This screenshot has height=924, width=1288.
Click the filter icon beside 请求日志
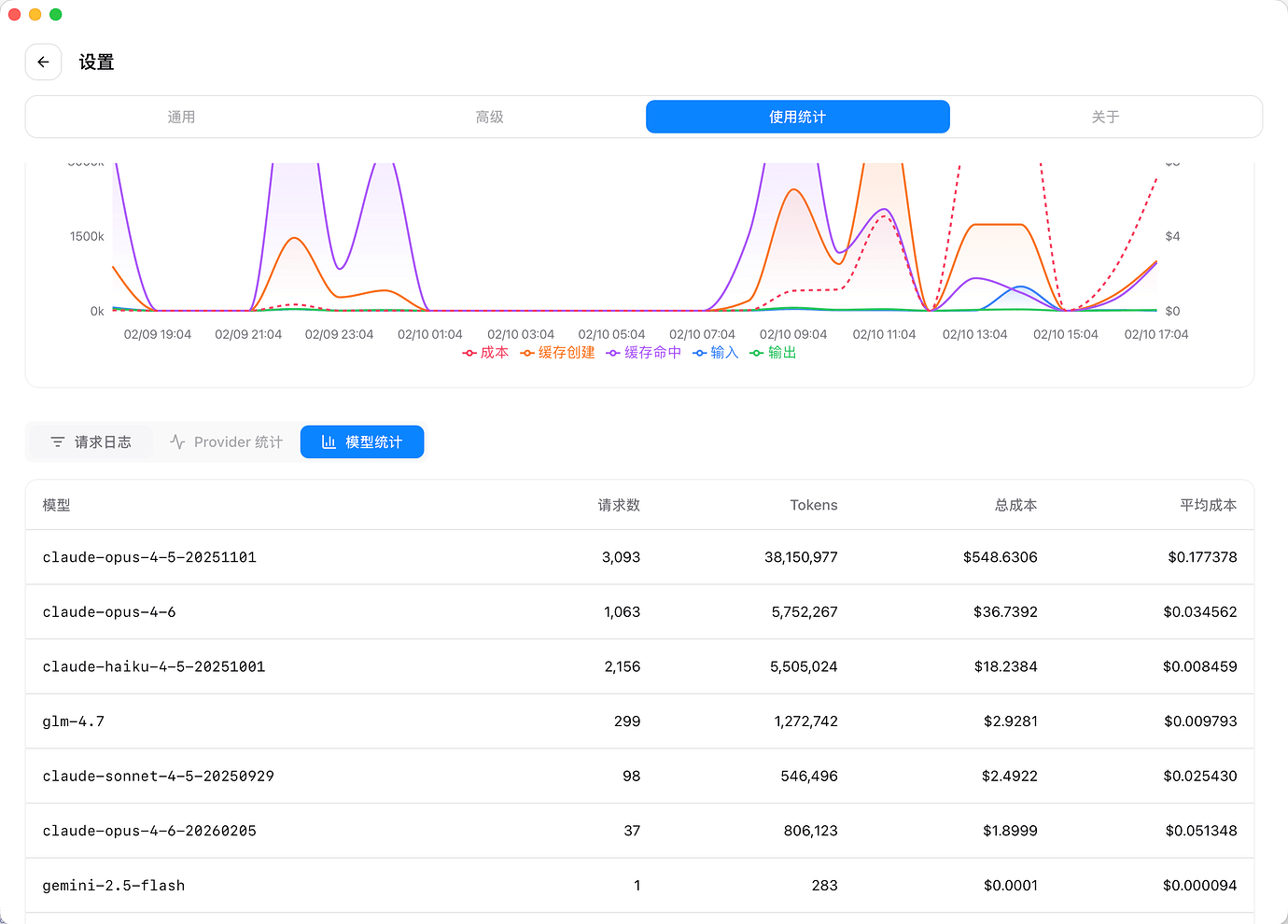58,442
